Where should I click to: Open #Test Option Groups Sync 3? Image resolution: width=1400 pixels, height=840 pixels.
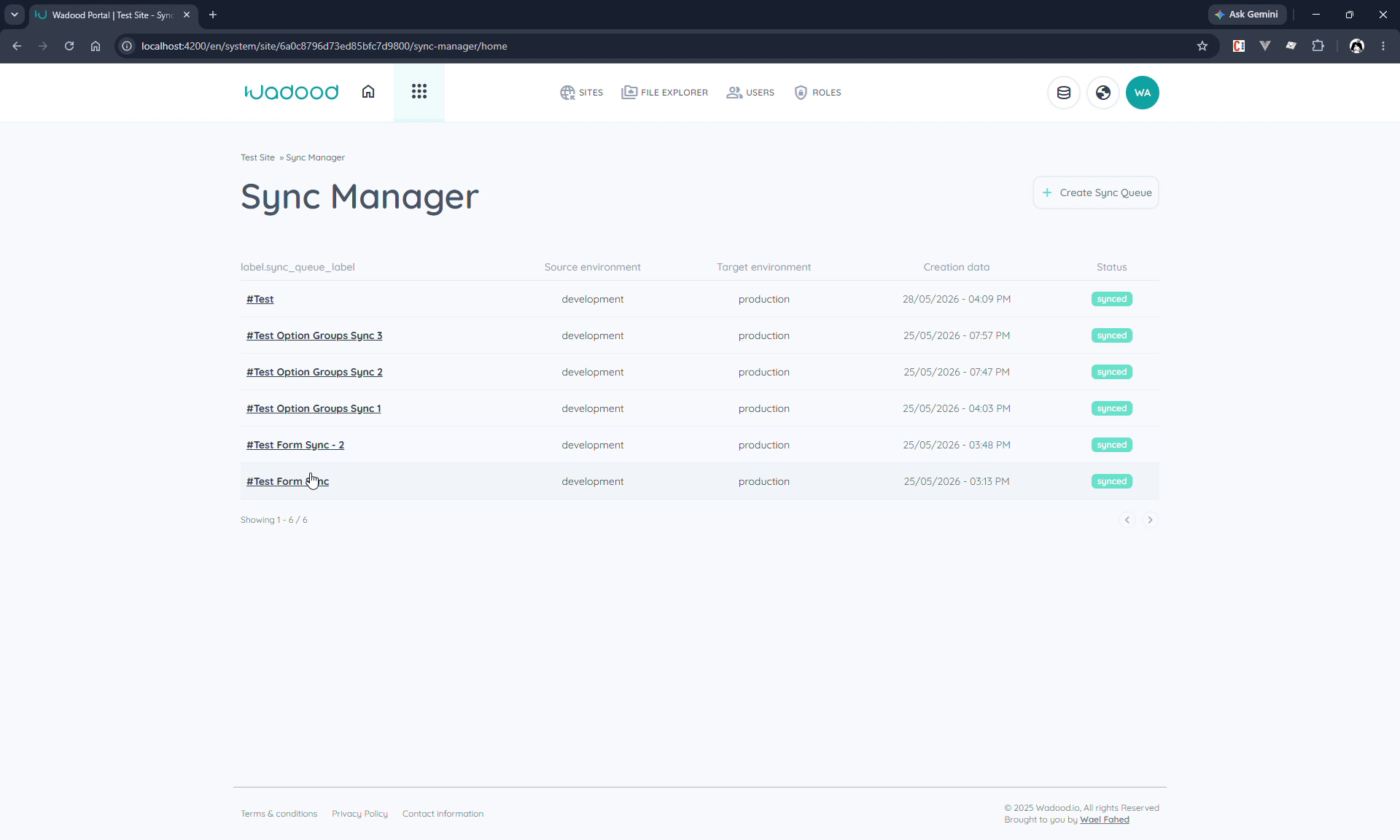pyautogui.click(x=314, y=335)
